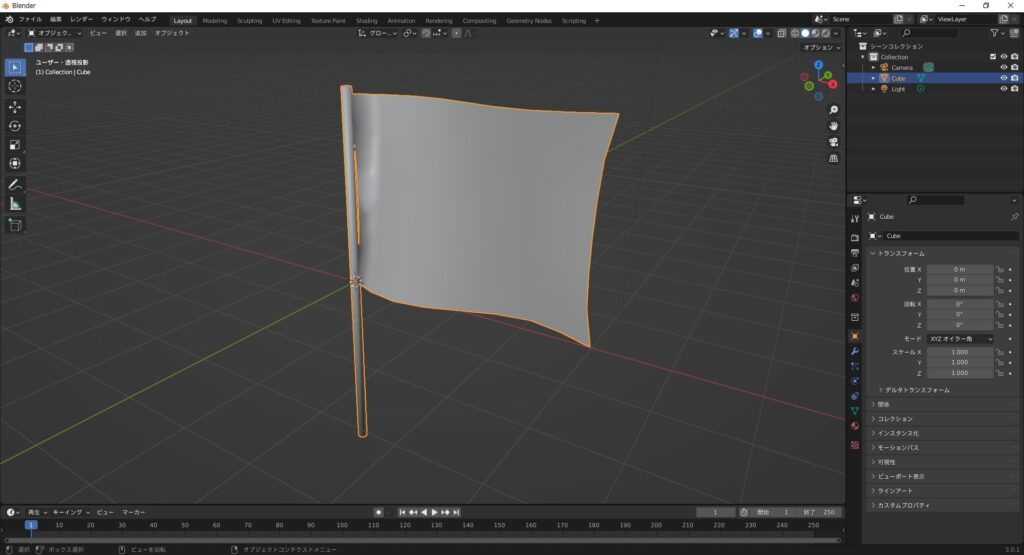The image size is (1024, 555).
Task: Open the Modifier properties wrench tab
Action: (855, 351)
